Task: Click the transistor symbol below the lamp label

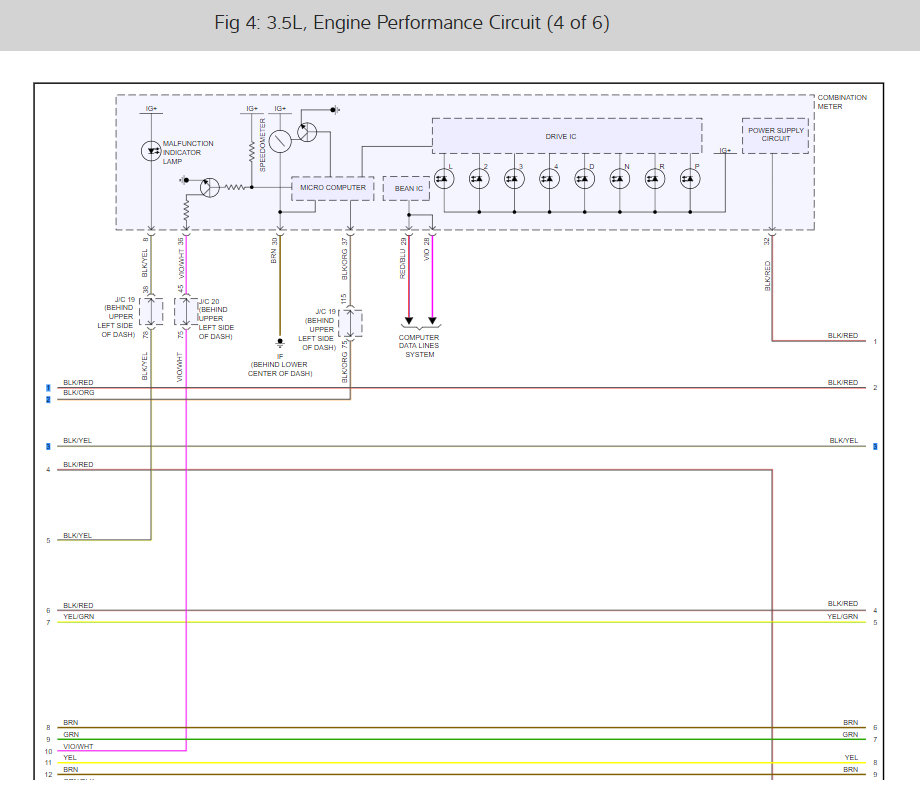Action: (209, 188)
